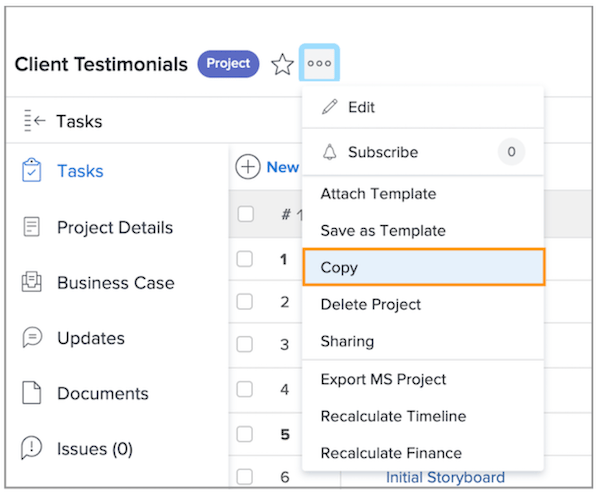Open Project Details sidebar icon
This screenshot has height=493, width=600.
(31, 227)
